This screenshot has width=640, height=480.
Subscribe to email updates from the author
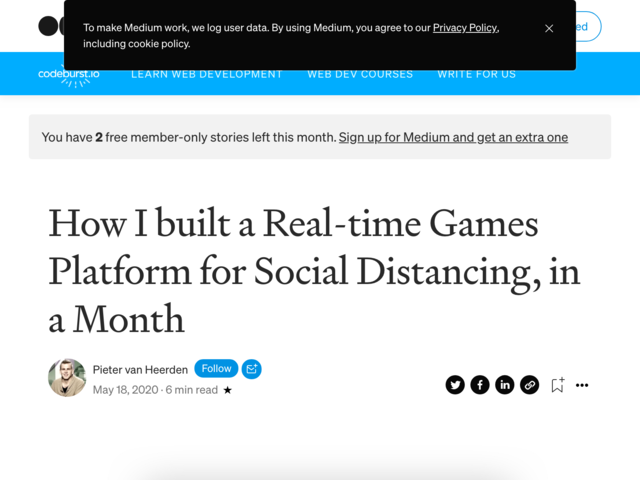point(251,369)
